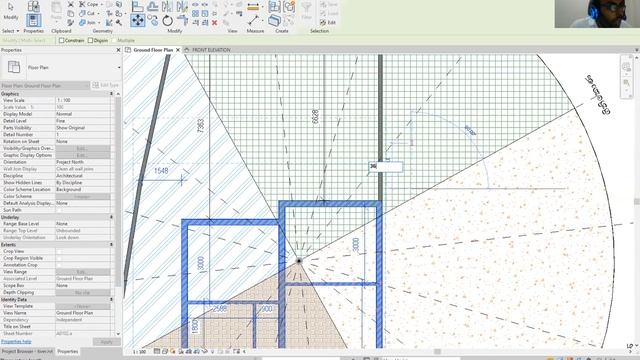The height and width of the screenshot is (360, 640).
Task: Toggle the Crop Region Visible checkbox
Action: tap(60, 258)
